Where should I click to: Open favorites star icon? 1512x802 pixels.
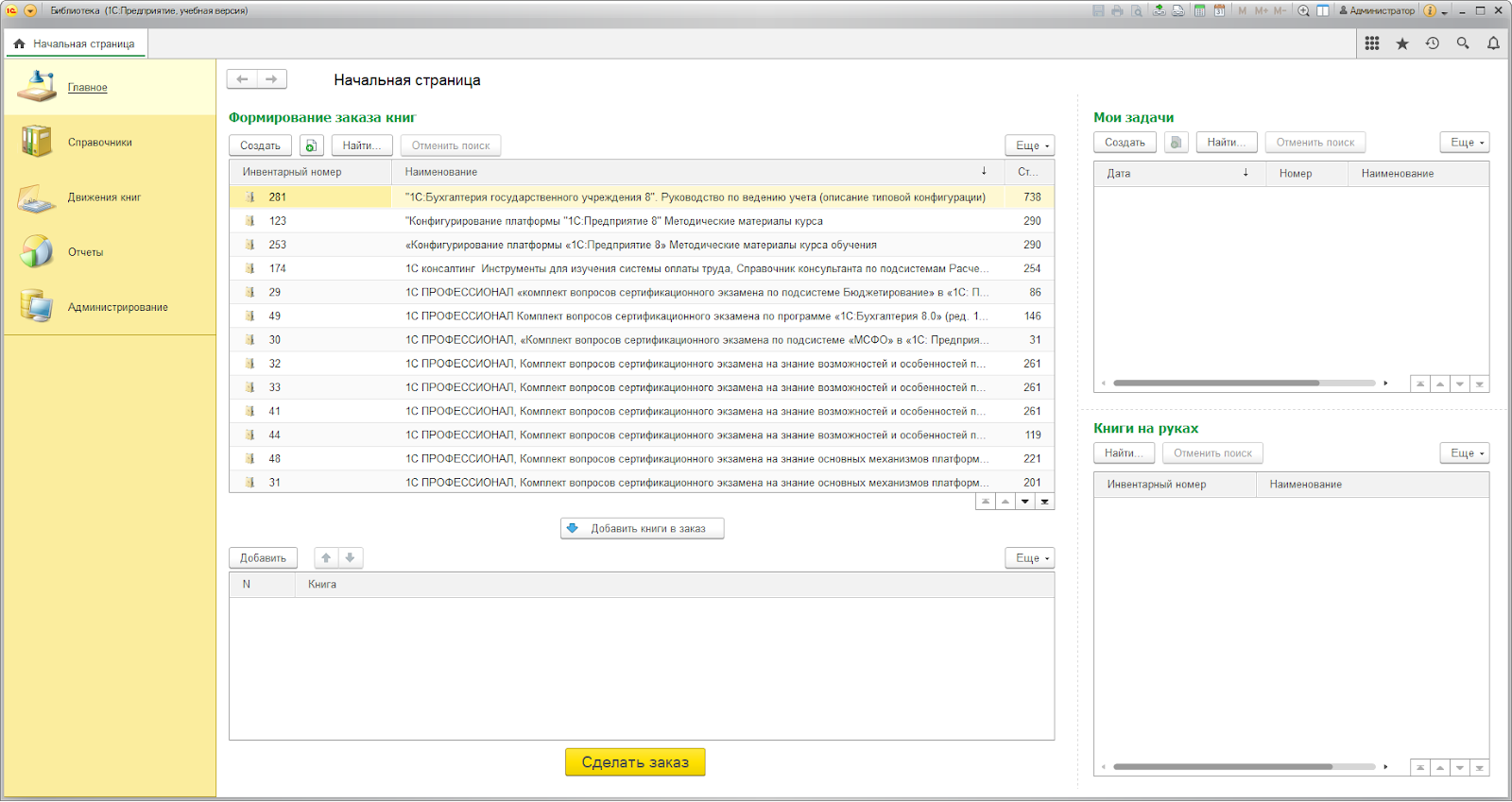(1402, 43)
